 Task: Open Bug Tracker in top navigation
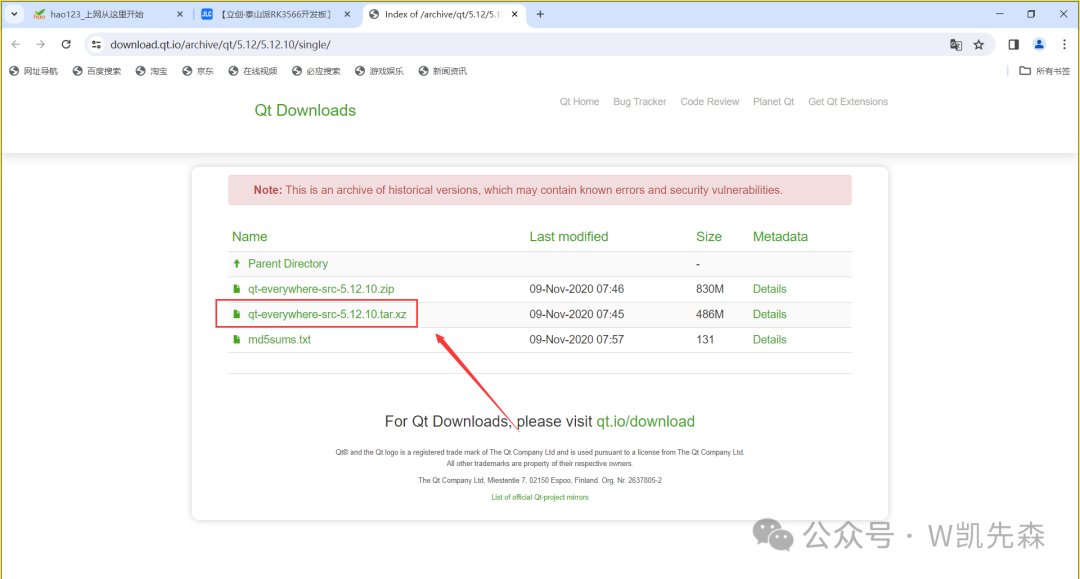[639, 102]
